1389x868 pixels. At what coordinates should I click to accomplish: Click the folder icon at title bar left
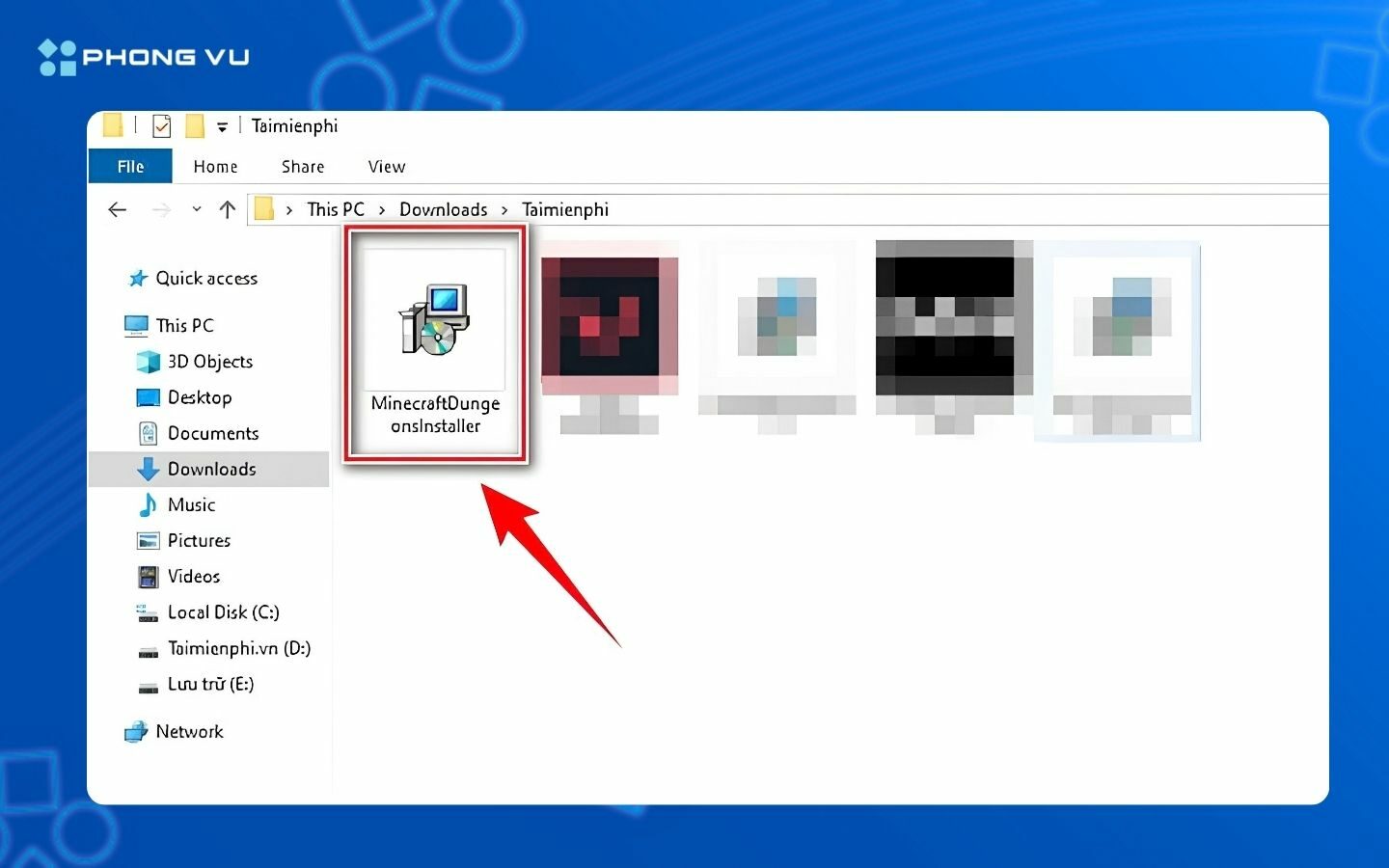pyautogui.click(x=113, y=125)
